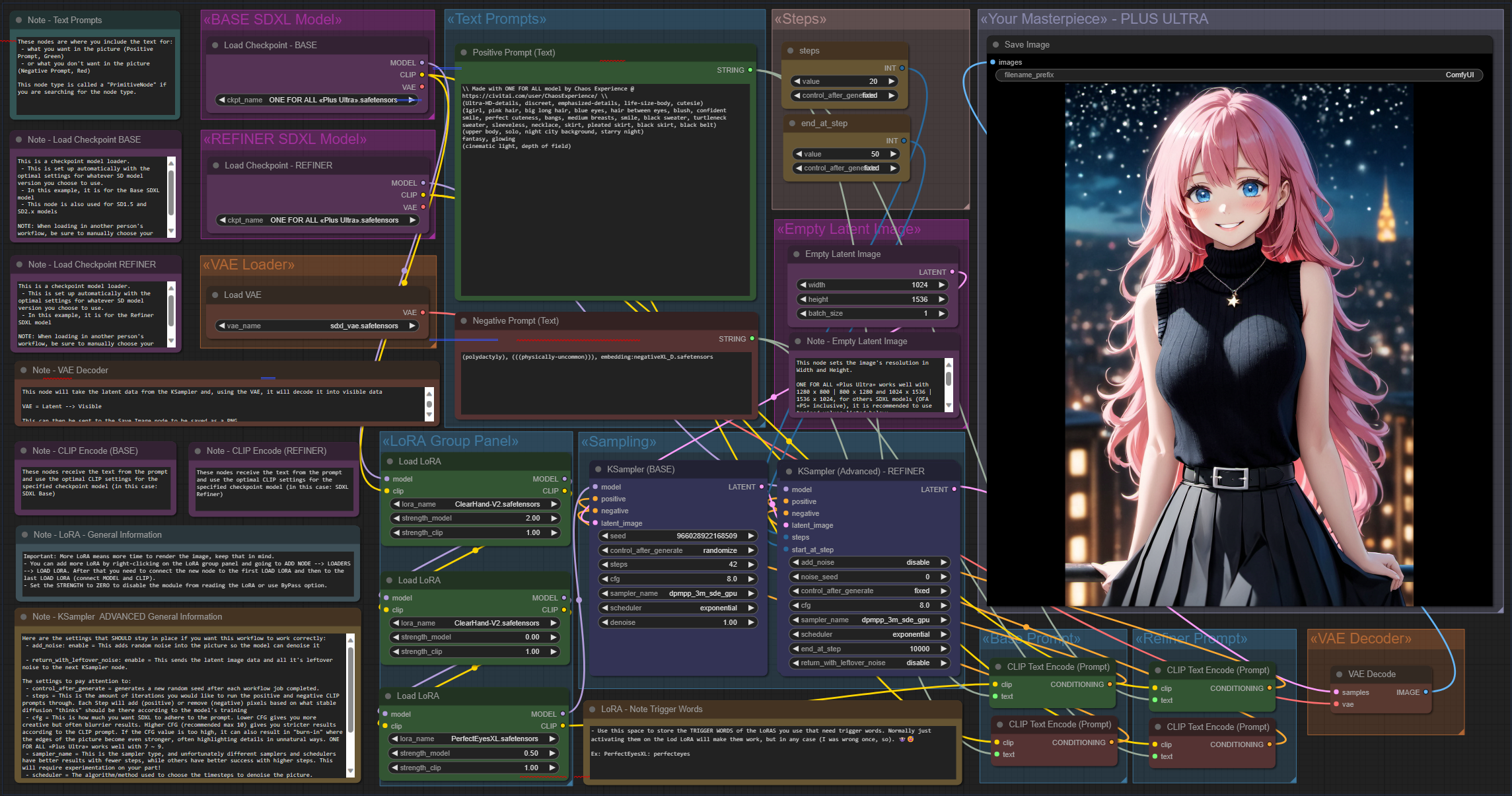Click the LATENT output dot on Empty Latent Image
1512x796 pixels.
(952, 272)
